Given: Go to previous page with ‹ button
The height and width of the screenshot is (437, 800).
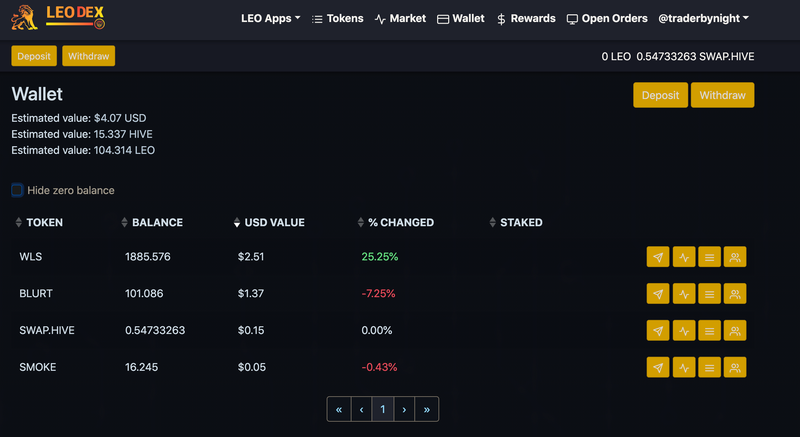Looking at the screenshot, I should 361,409.
